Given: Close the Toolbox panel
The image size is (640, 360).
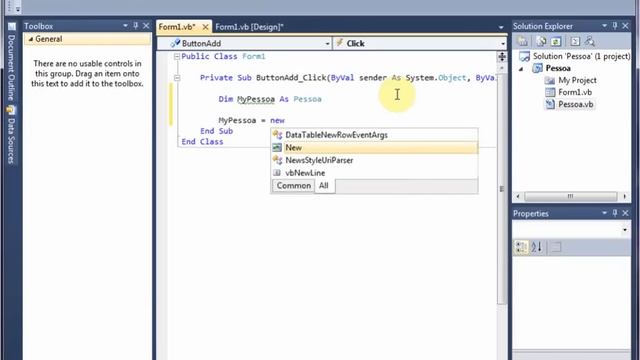Looking at the screenshot, I should click(x=146, y=26).
